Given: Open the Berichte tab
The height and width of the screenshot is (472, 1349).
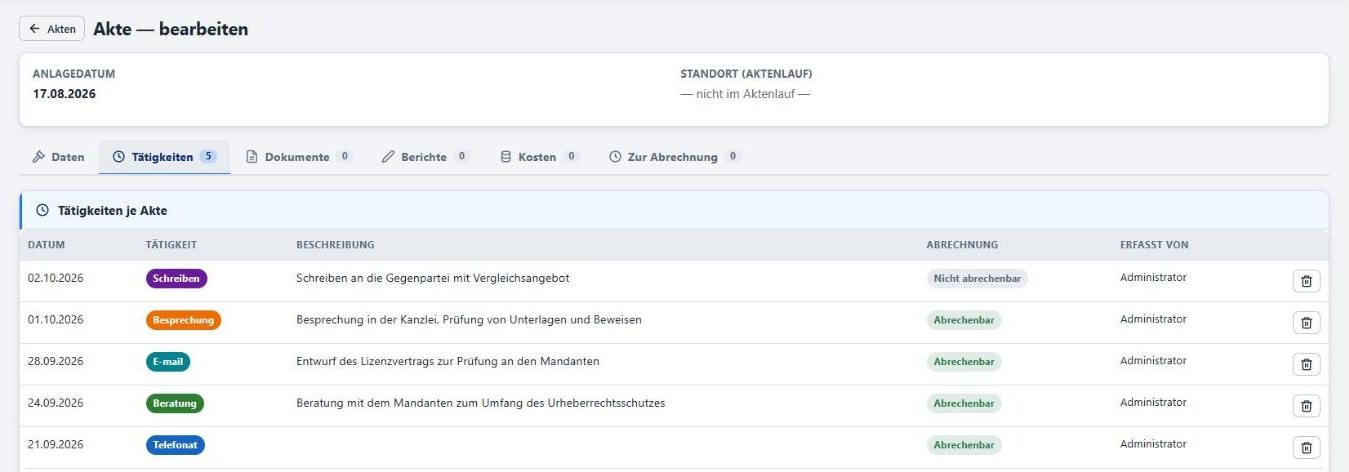Looking at the screenshot, I should [x=426, y=157].
